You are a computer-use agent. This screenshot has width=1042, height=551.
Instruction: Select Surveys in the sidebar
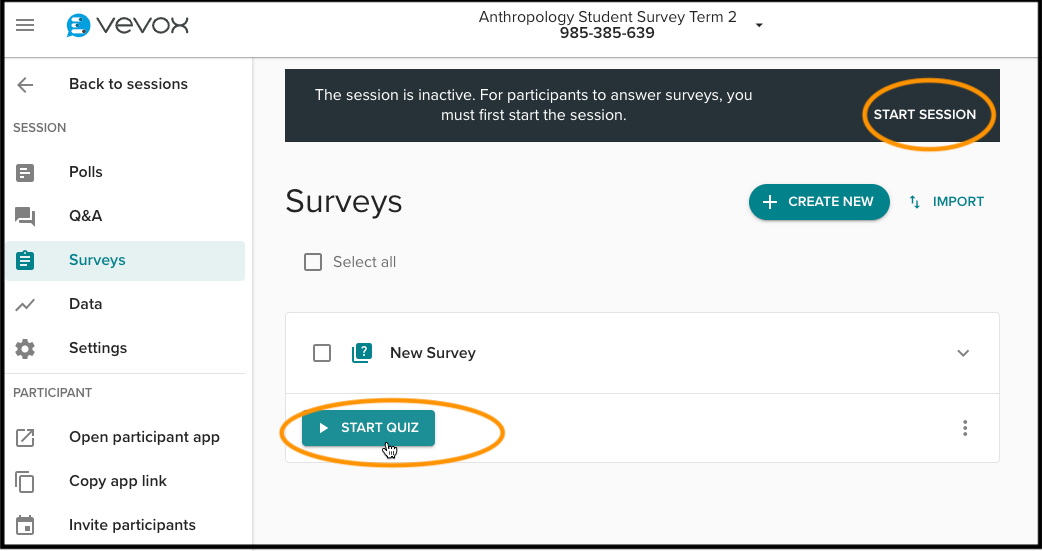coord(125,261)
